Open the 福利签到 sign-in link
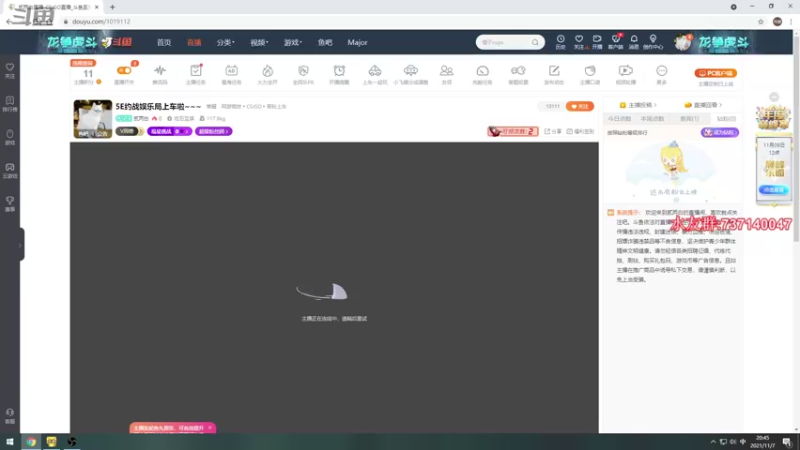 point(581,131)
